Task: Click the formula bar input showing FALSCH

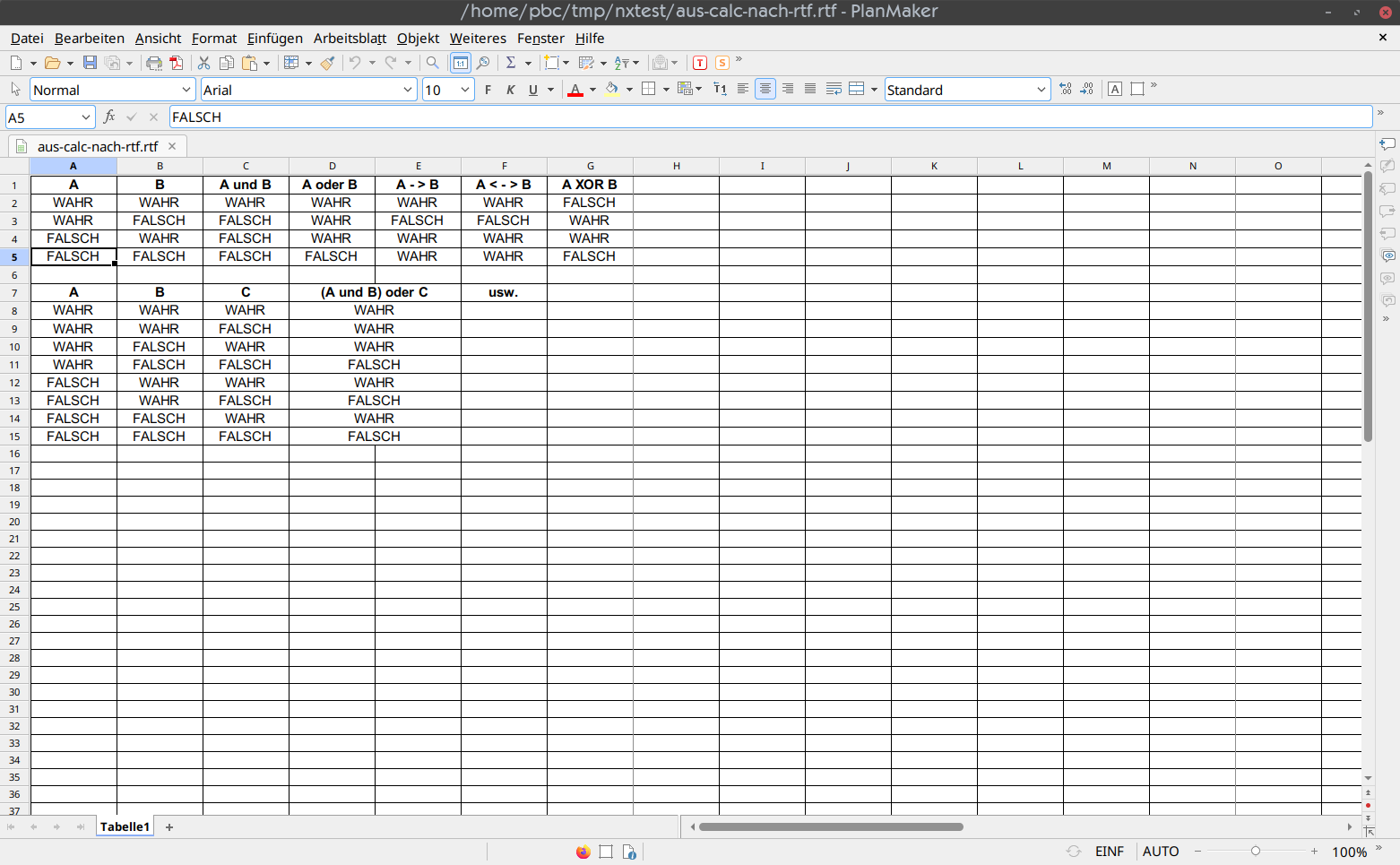Action: pyautogui.click(x=771, y=117)
